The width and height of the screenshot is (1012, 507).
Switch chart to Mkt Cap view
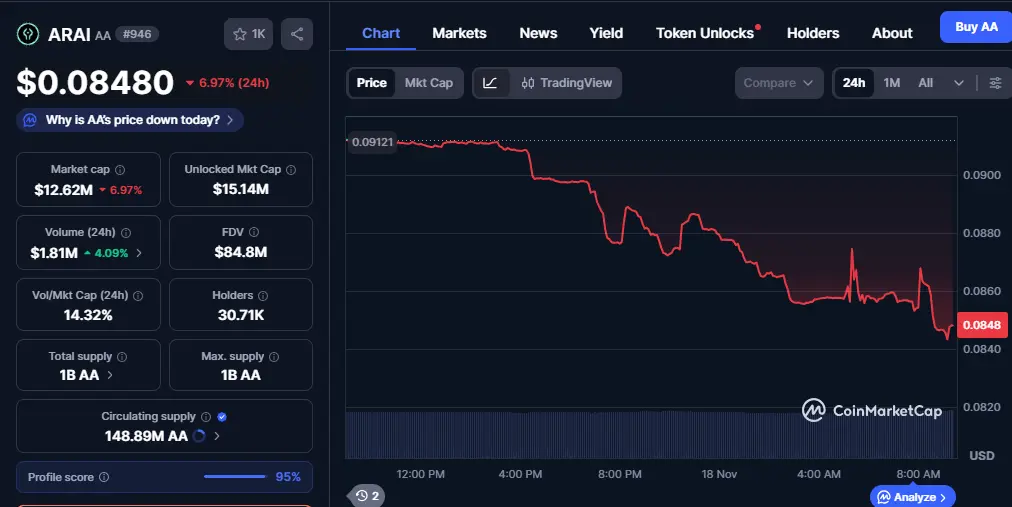point(429,83)
